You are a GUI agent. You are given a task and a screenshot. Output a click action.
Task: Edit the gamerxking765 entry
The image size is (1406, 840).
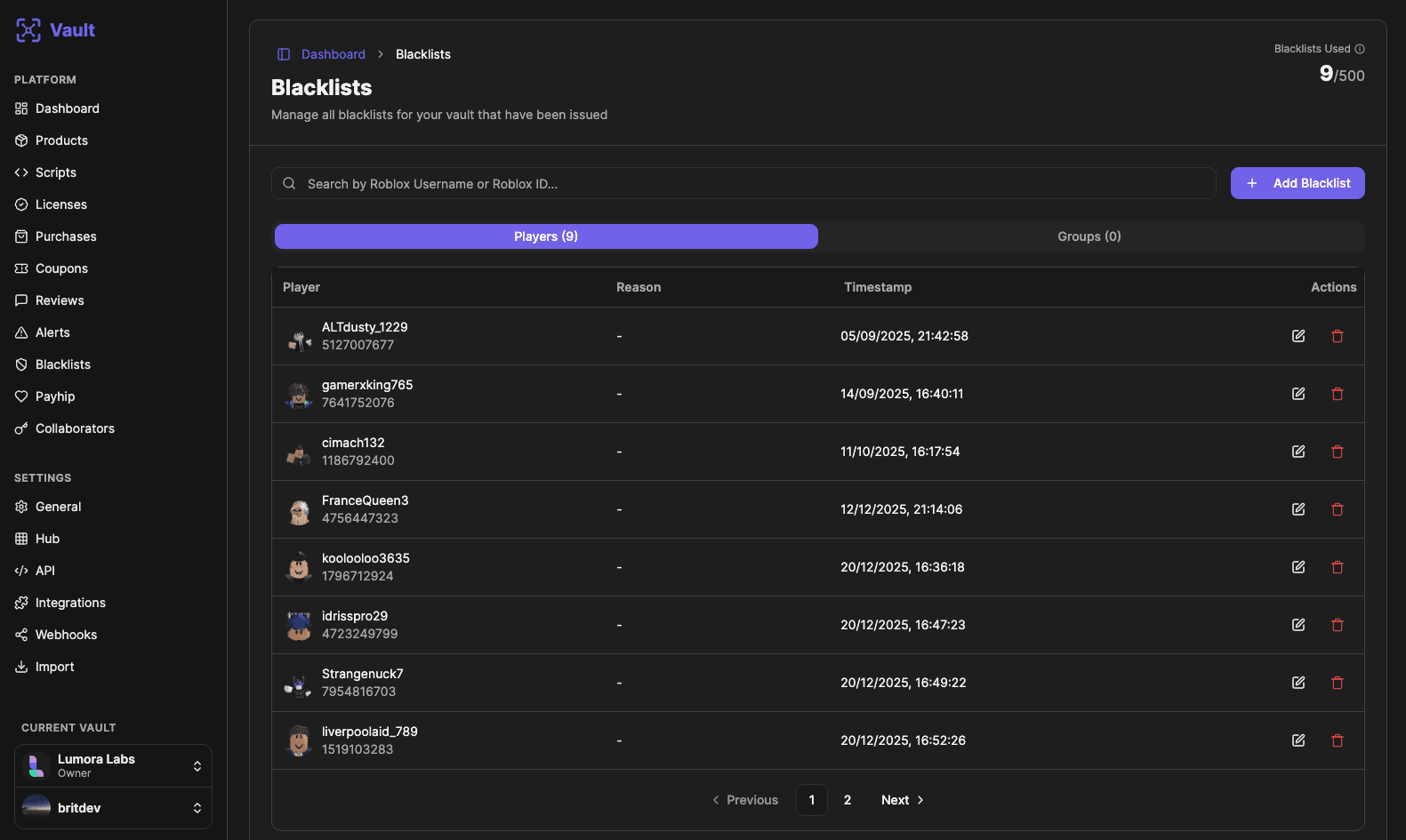(x=1298, y=394)
